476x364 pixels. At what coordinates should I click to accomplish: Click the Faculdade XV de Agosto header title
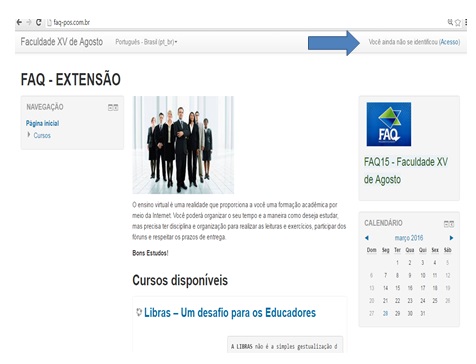point(62,42)
